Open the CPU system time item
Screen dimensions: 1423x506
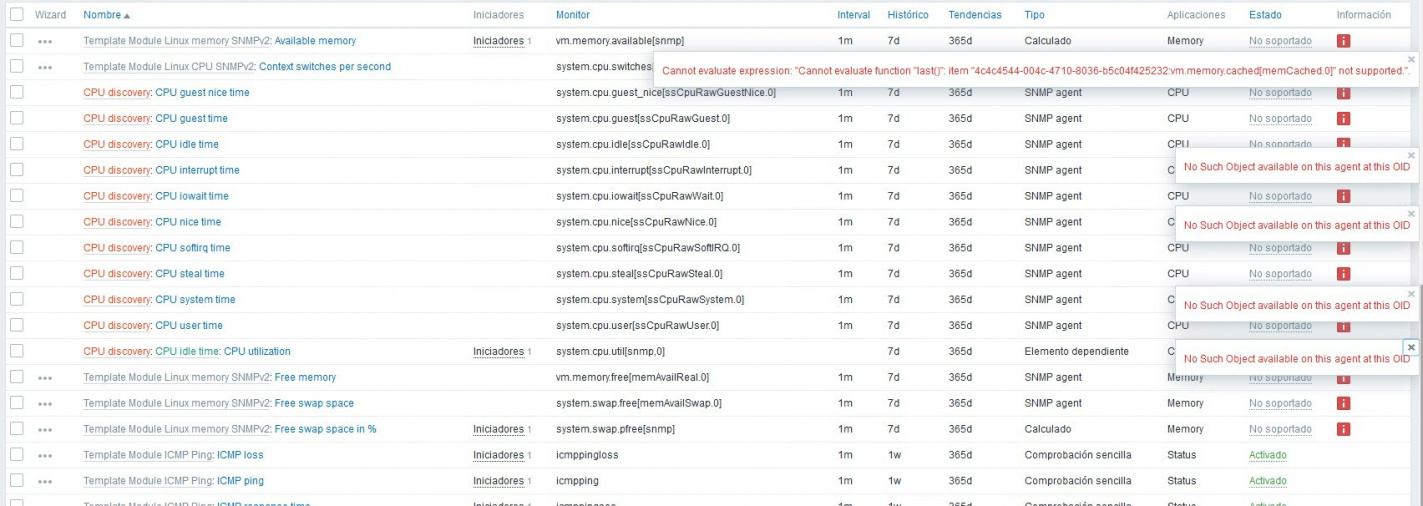[x=195, y=300]
